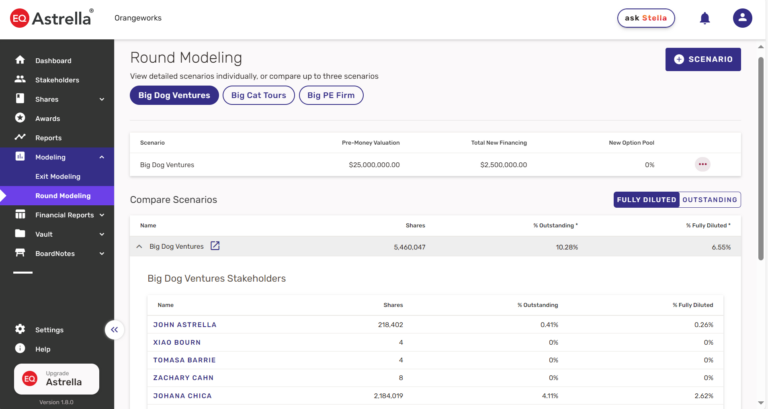Click the Reports trend line icon
This screenshot has height=409, width=768.
pos(20,138)
